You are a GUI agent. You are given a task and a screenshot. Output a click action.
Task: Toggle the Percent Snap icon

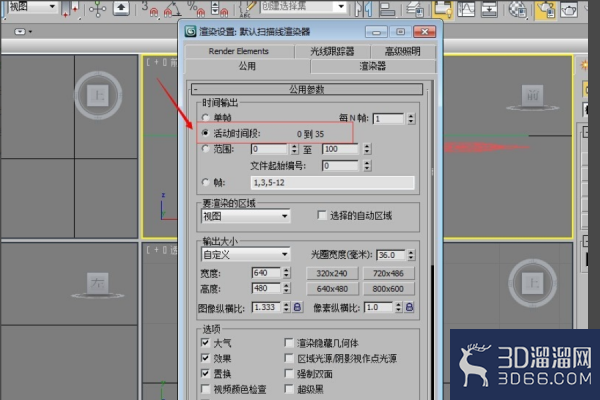[x=197, y=8]
